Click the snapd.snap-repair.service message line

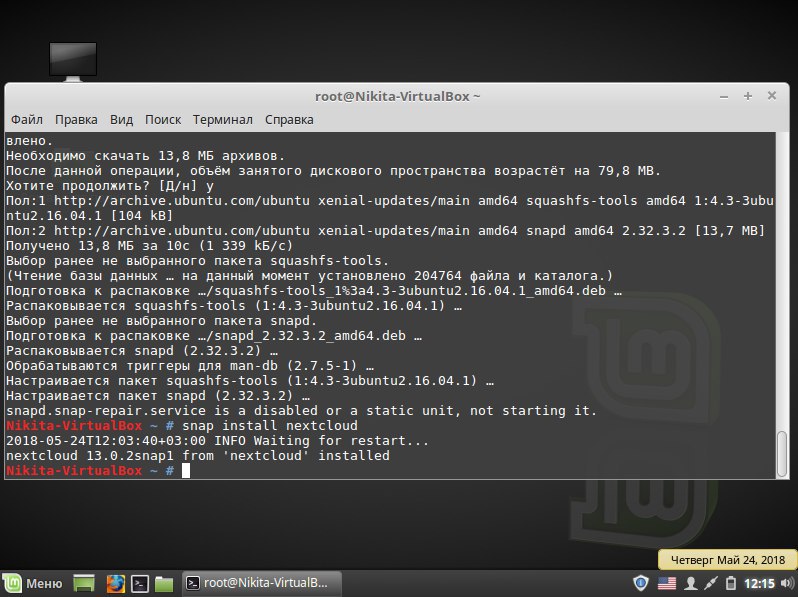pyautogui.click(x=301, y=411)
